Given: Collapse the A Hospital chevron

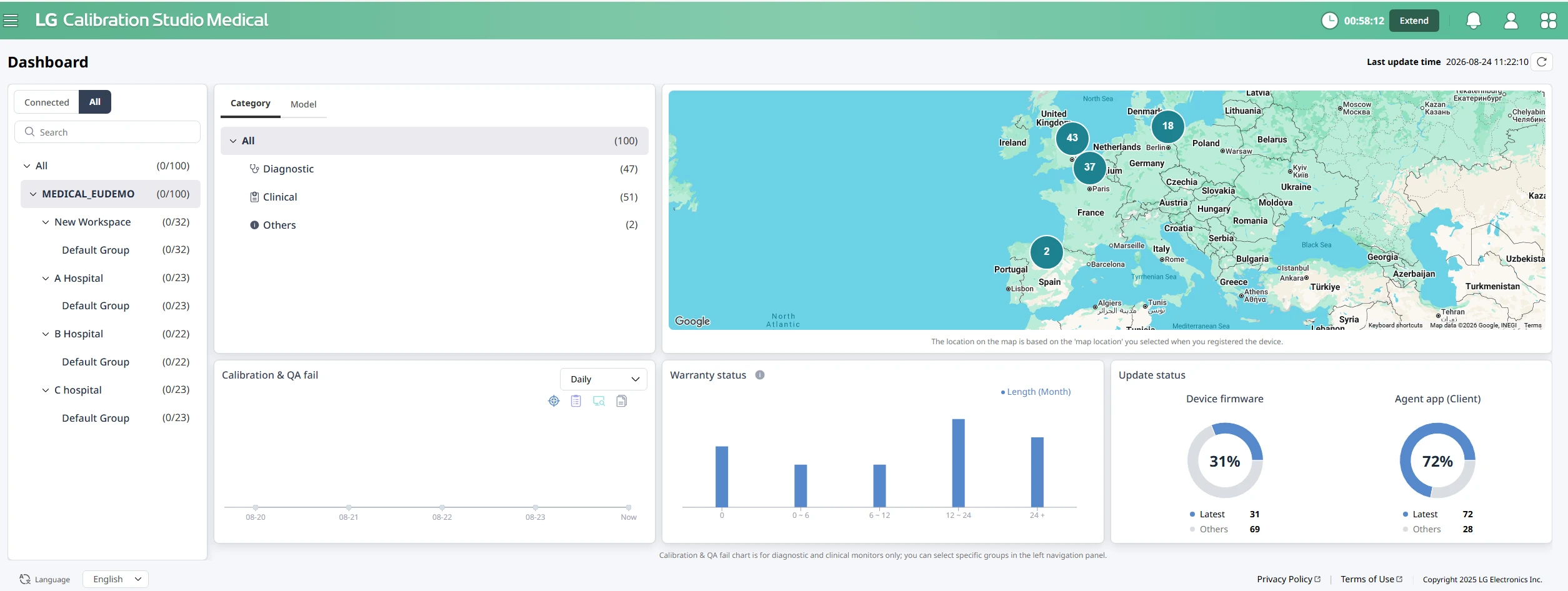Looking at the screenshot, I should coord(46,278).
